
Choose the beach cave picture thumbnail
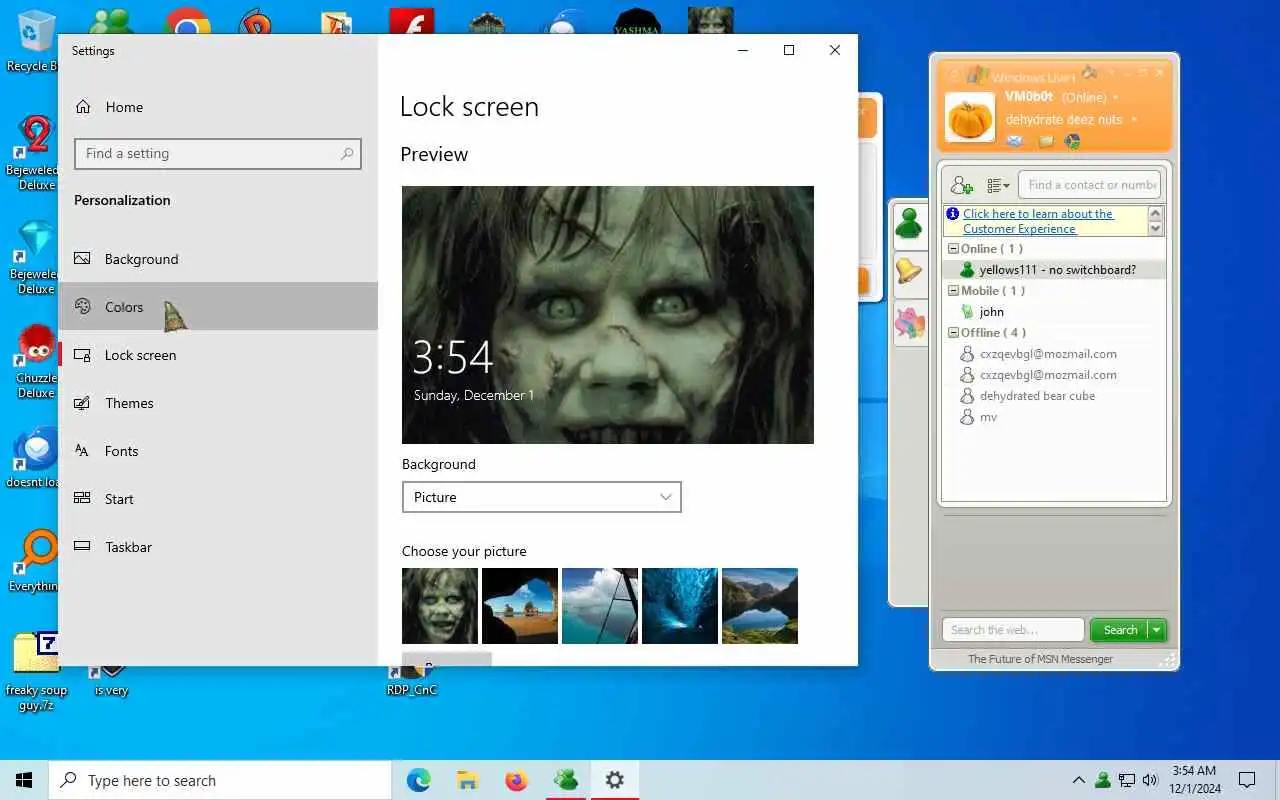pyautogui.click(x=520, y=606)
